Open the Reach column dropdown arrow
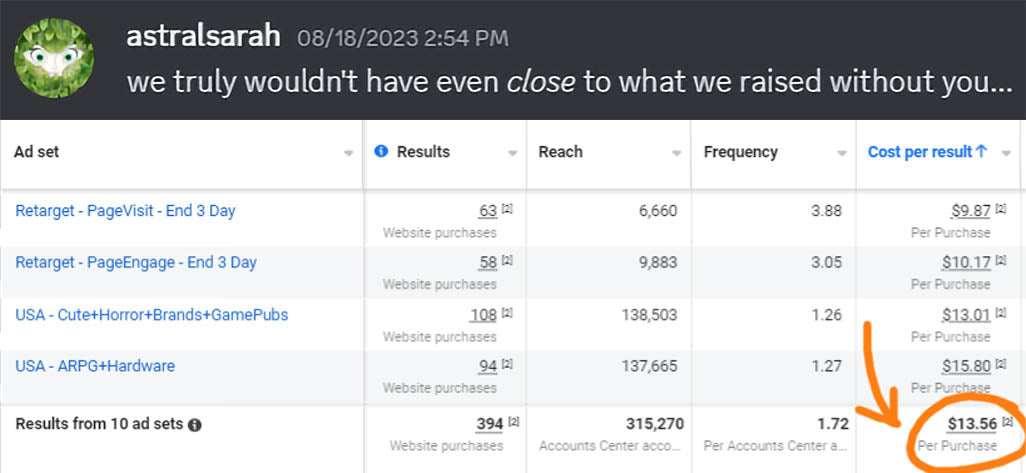 tap(677, 154)
